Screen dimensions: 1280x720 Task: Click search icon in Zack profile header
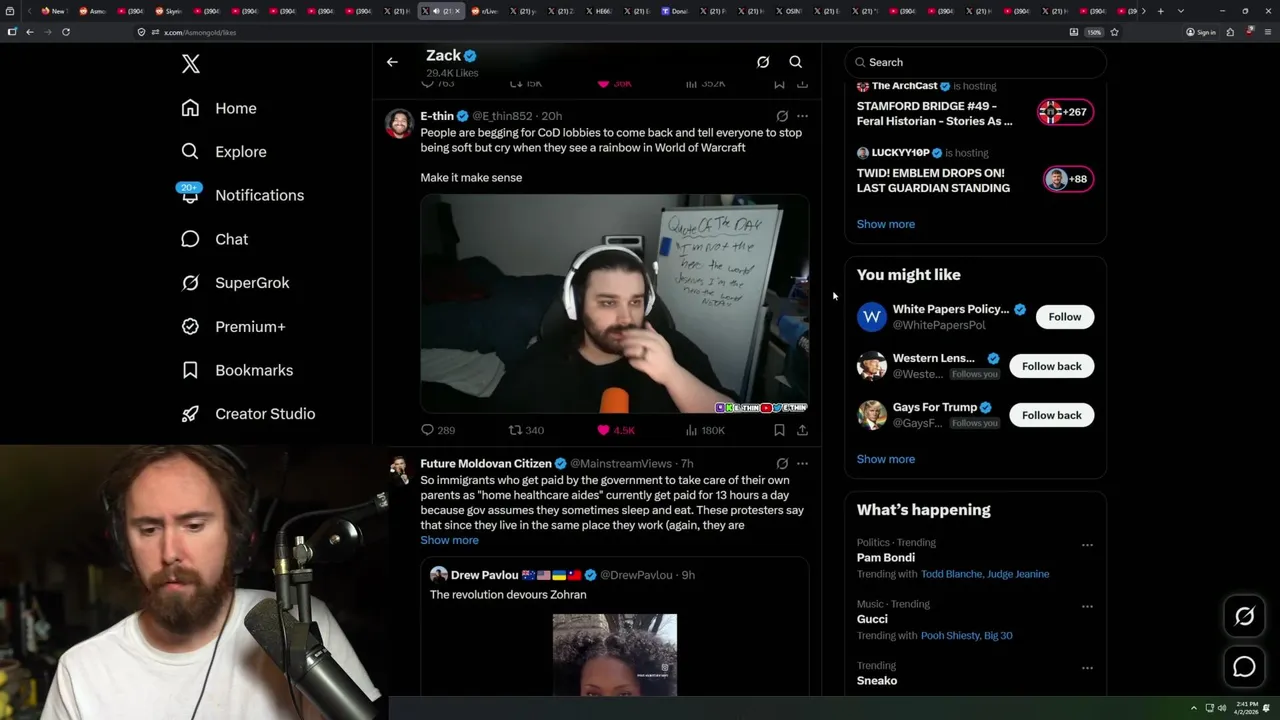click(x=796, y=62)
